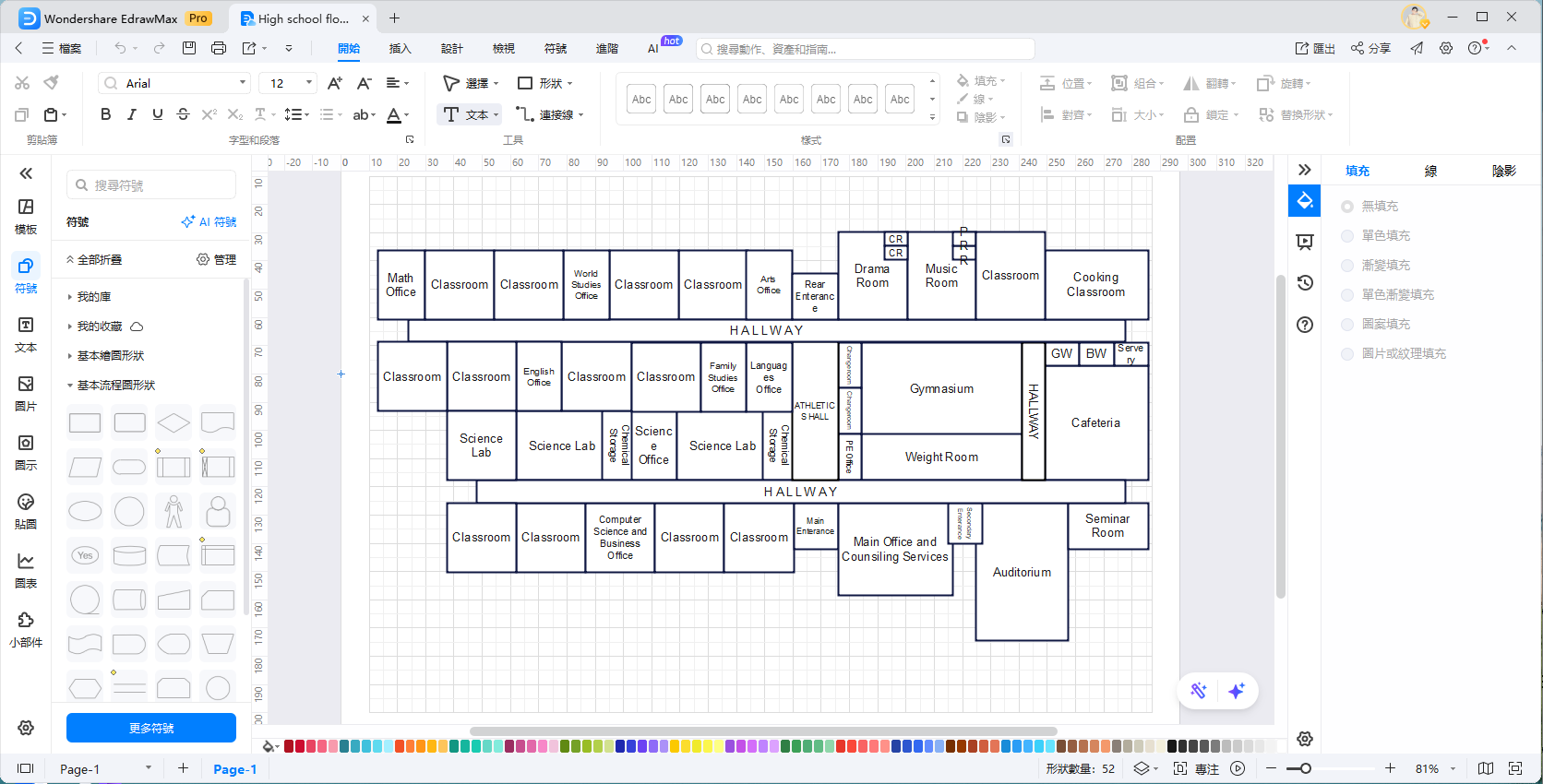Open the history panel clock icon

1305,283
